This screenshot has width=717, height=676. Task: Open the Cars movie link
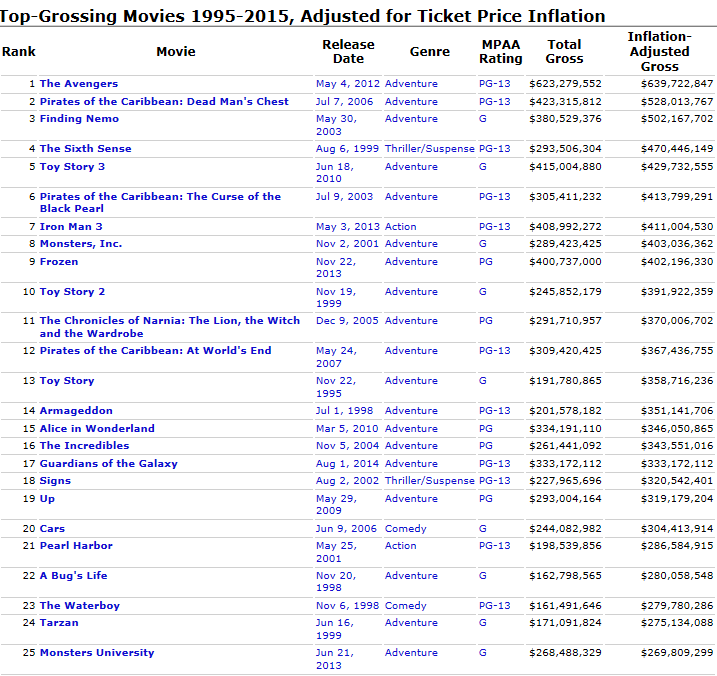(x=52, y=529)
